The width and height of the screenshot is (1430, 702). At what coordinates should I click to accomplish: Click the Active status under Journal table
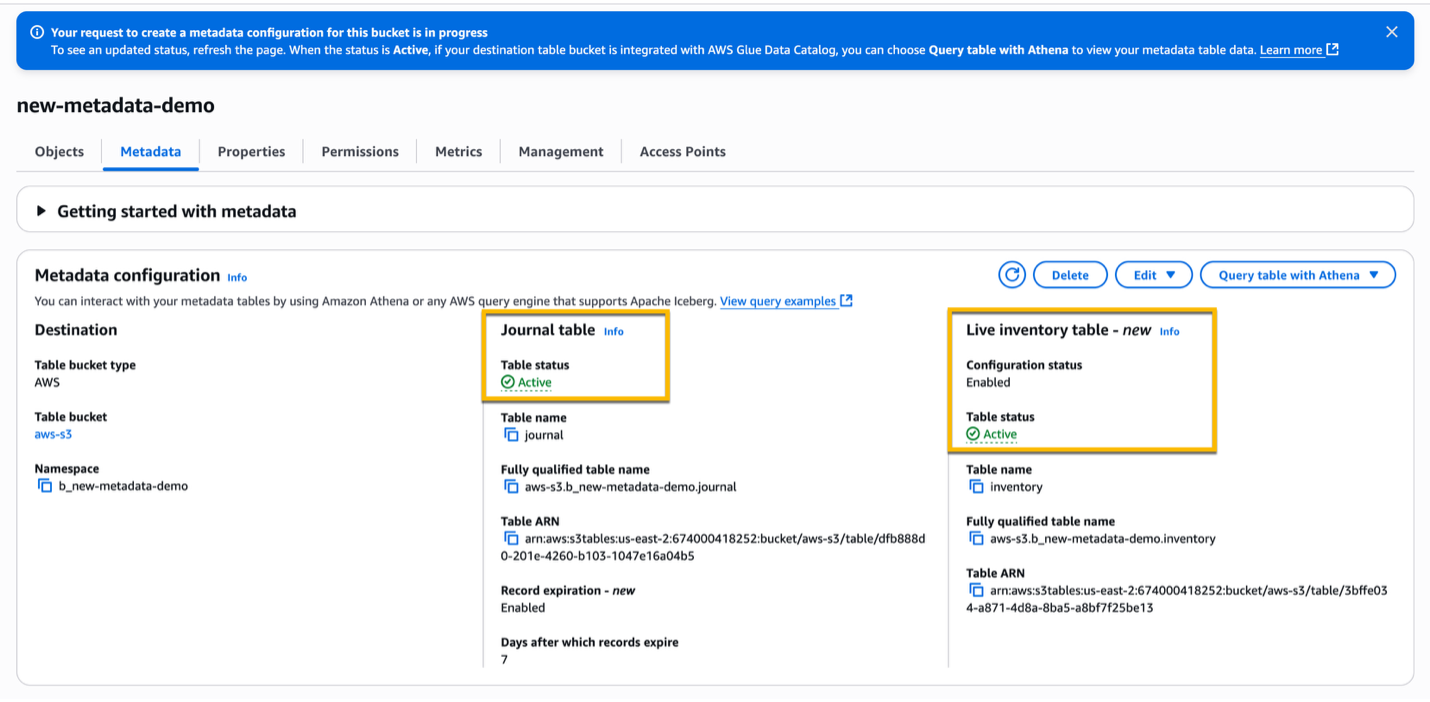coord(526,382)
